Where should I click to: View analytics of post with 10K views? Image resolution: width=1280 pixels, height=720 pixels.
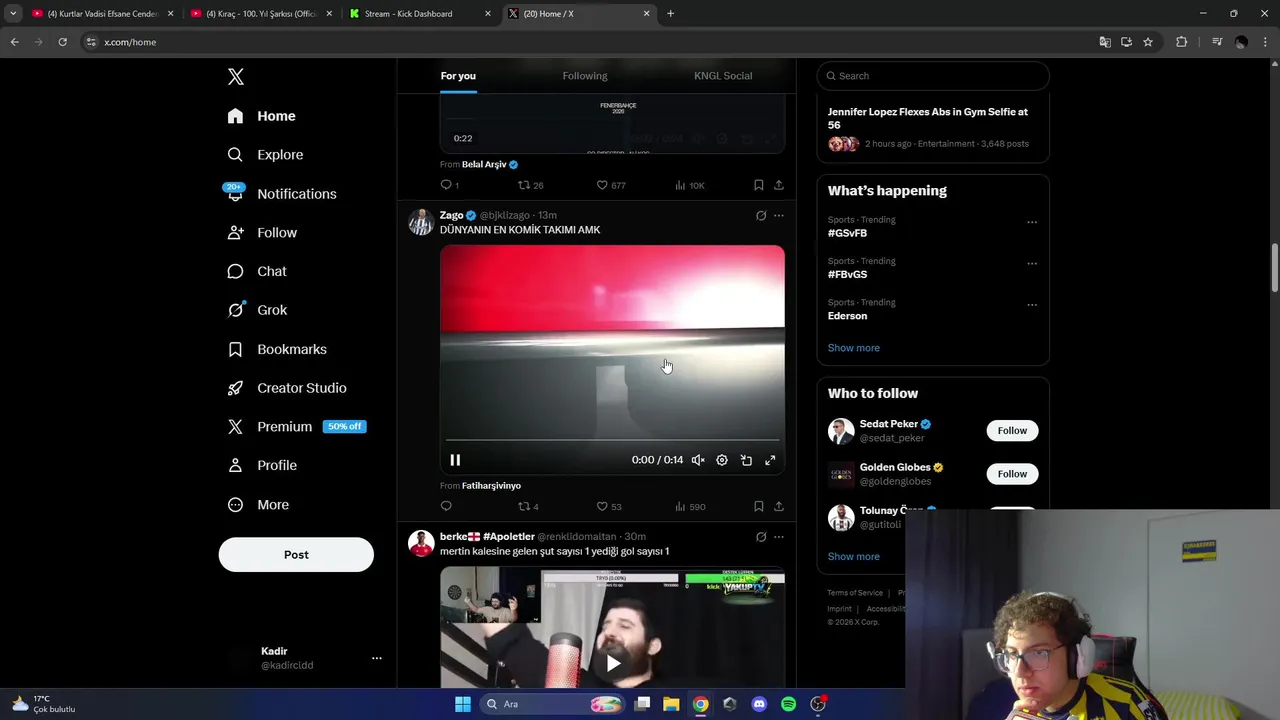[690, 185]
